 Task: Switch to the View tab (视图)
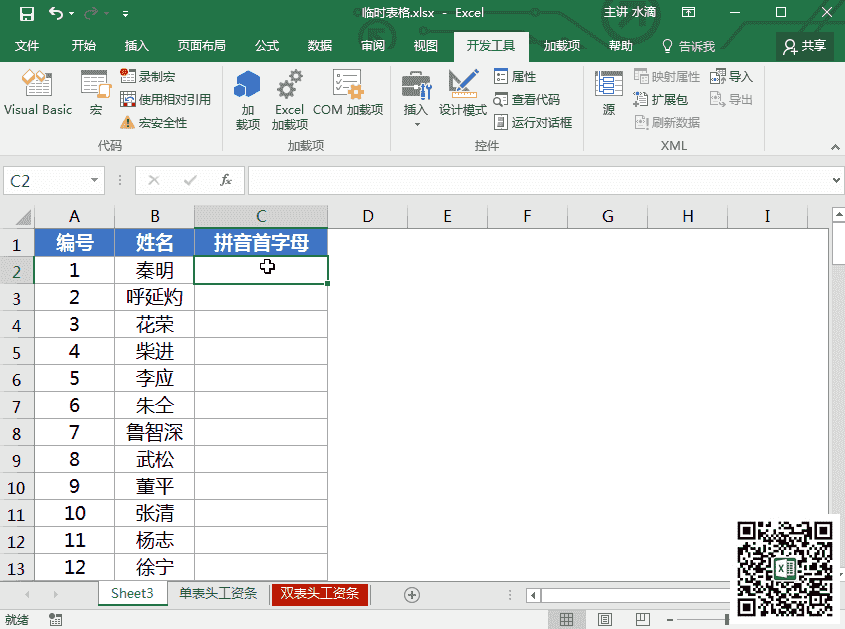(425, 46)
